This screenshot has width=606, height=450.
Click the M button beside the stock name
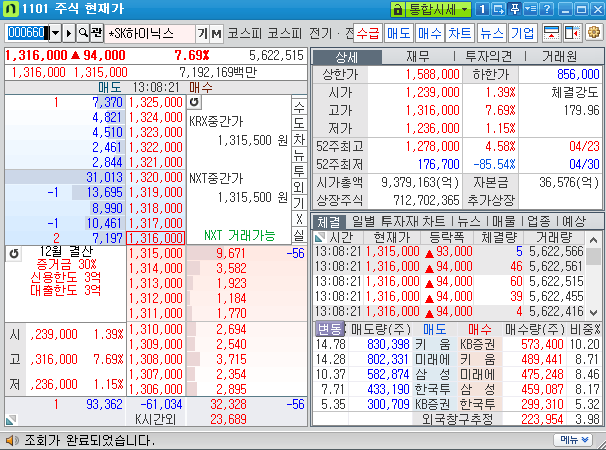tap(216, 34)
